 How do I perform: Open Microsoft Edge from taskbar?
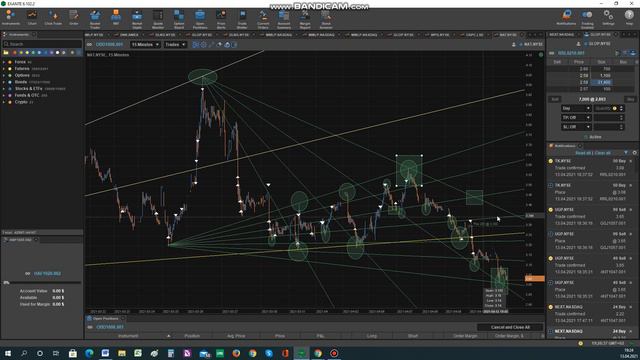89,353
